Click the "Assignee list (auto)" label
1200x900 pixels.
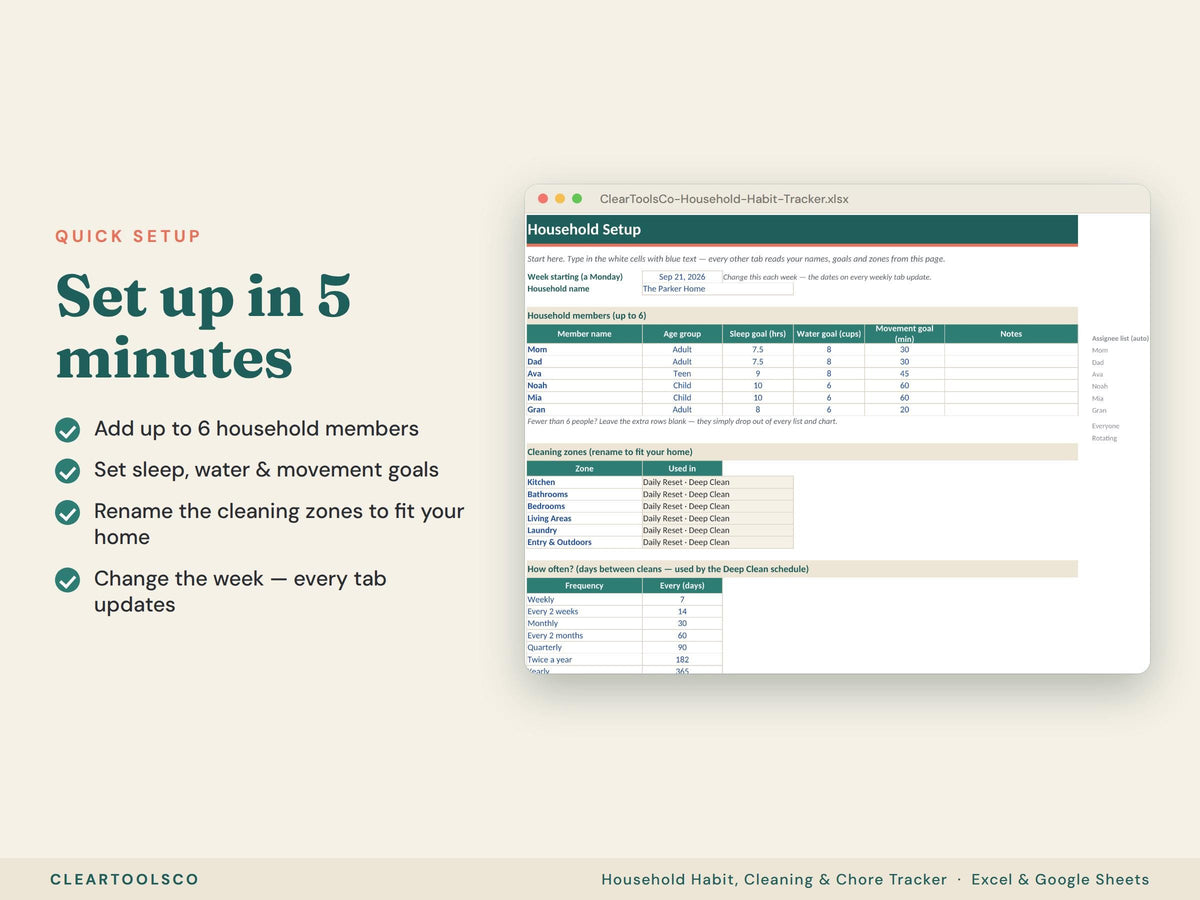click(1120, 339)
